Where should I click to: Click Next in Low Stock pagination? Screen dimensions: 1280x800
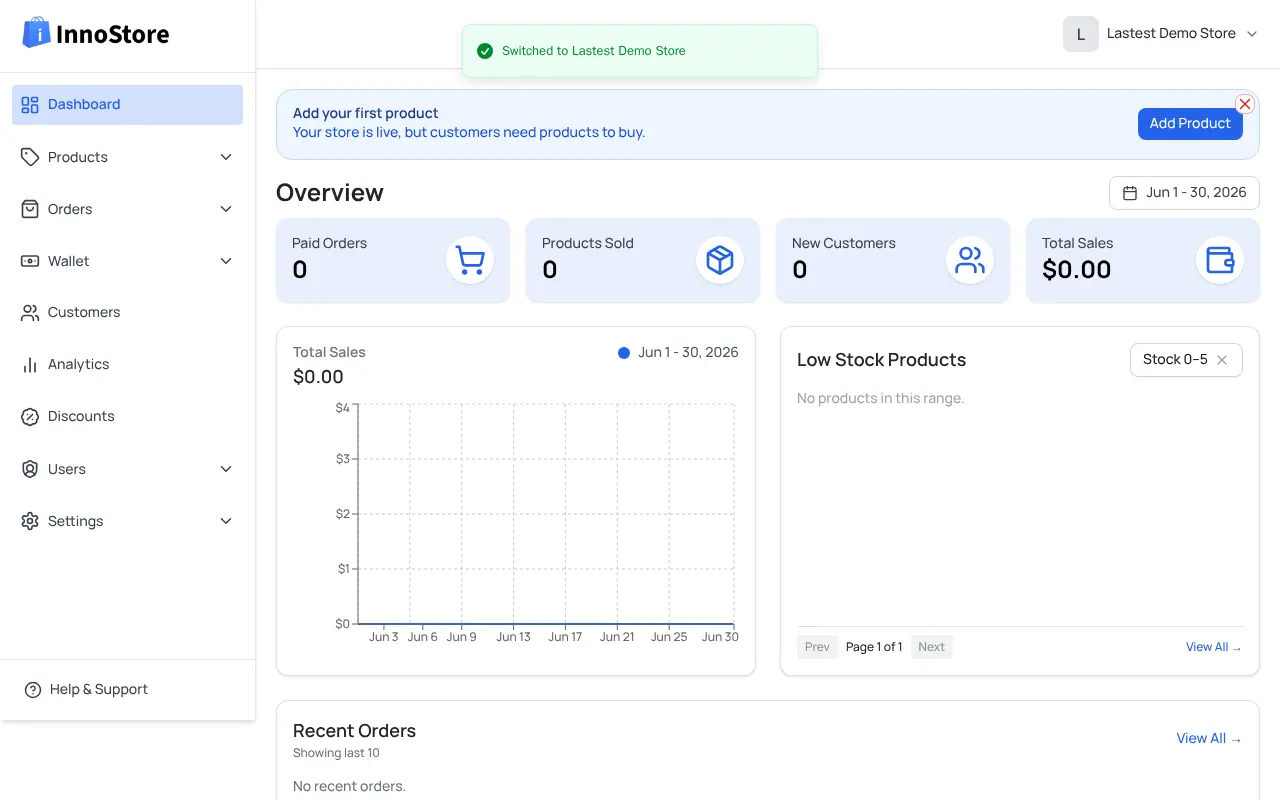click(x=931, y=647)
